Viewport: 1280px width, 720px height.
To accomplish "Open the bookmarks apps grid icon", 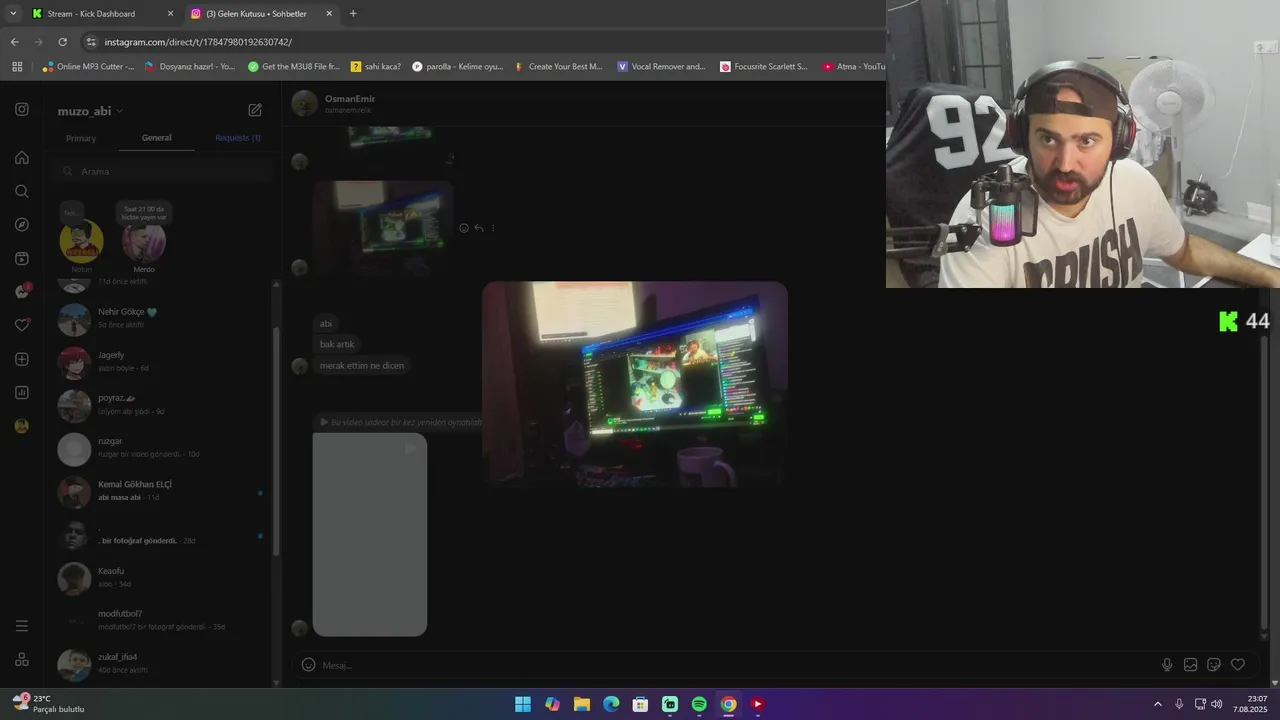I will tap(16, 66).
